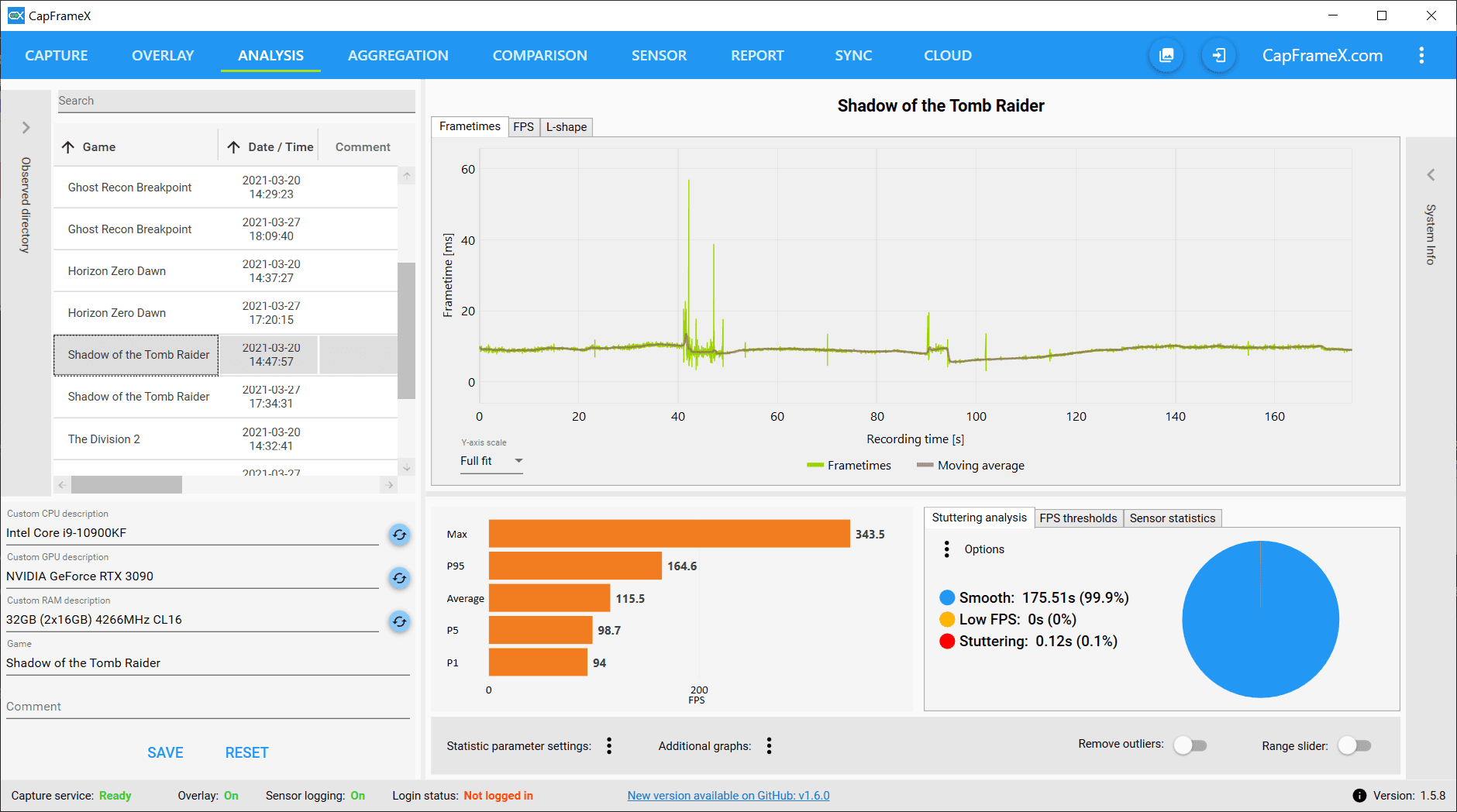Click the screenshot image icon in the header
This screenshot has height=812, width=1457.
point(1166,55)
